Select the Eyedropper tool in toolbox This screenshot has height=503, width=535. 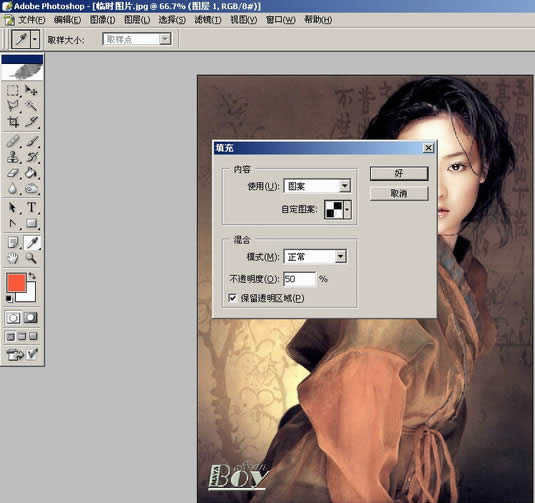coord(31,243)
